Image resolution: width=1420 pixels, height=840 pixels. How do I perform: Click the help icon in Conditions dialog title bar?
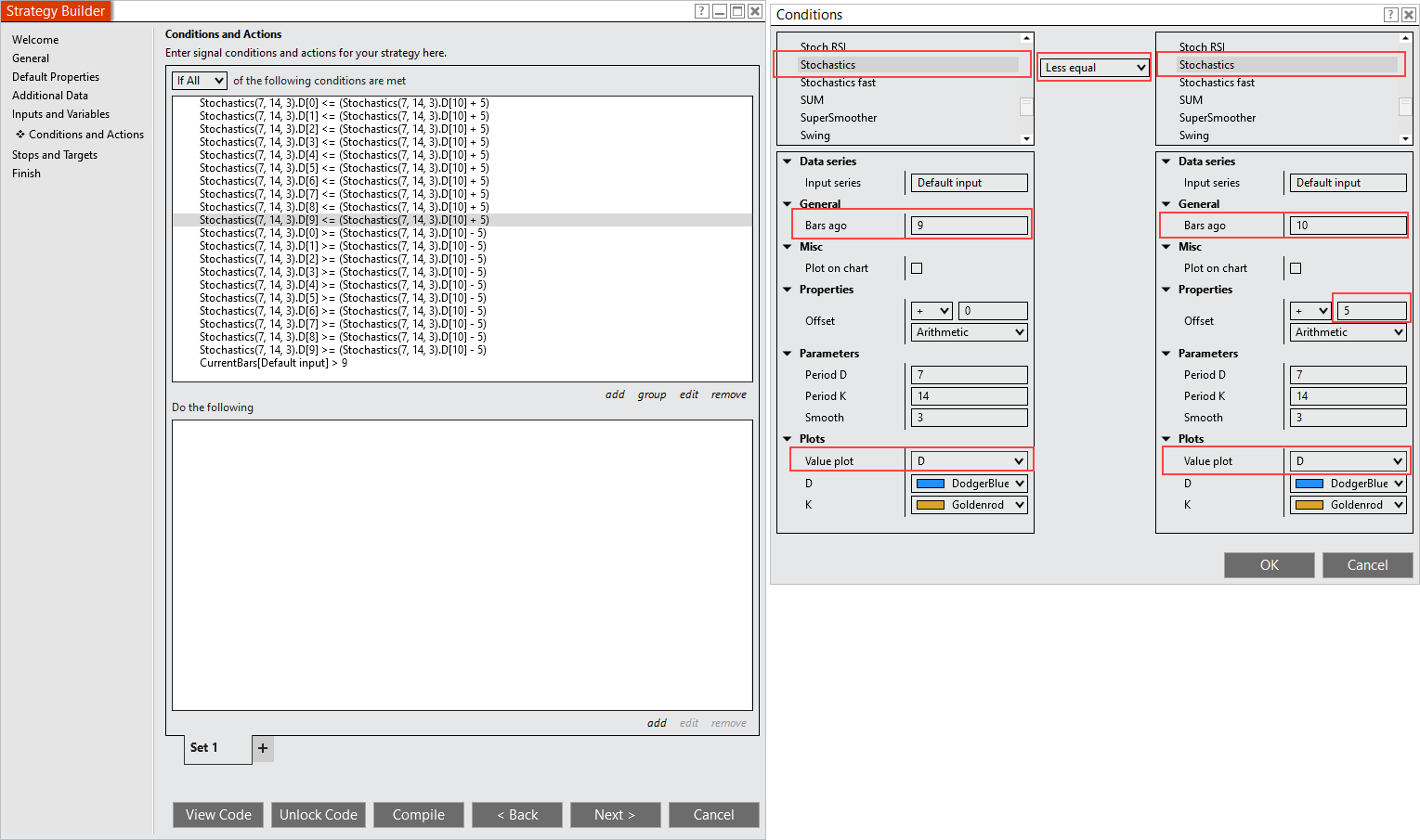click(1390, 15)
